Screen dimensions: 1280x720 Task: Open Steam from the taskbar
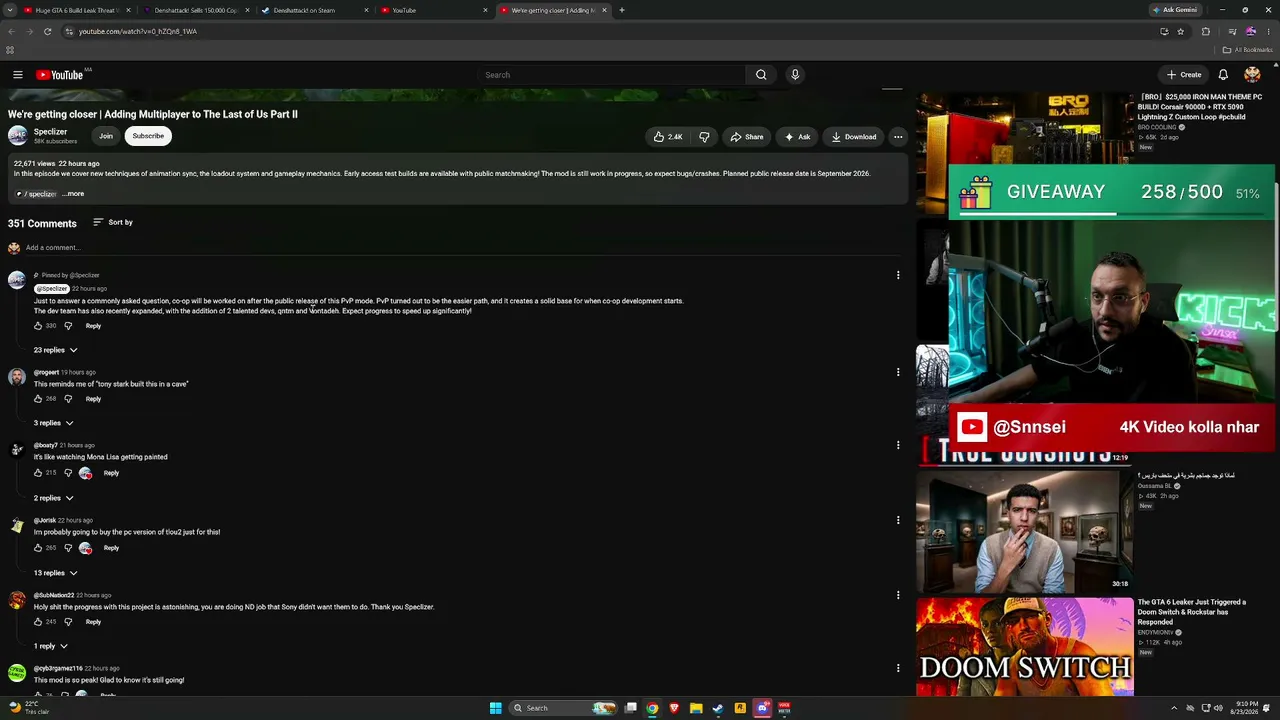point(718,708)
